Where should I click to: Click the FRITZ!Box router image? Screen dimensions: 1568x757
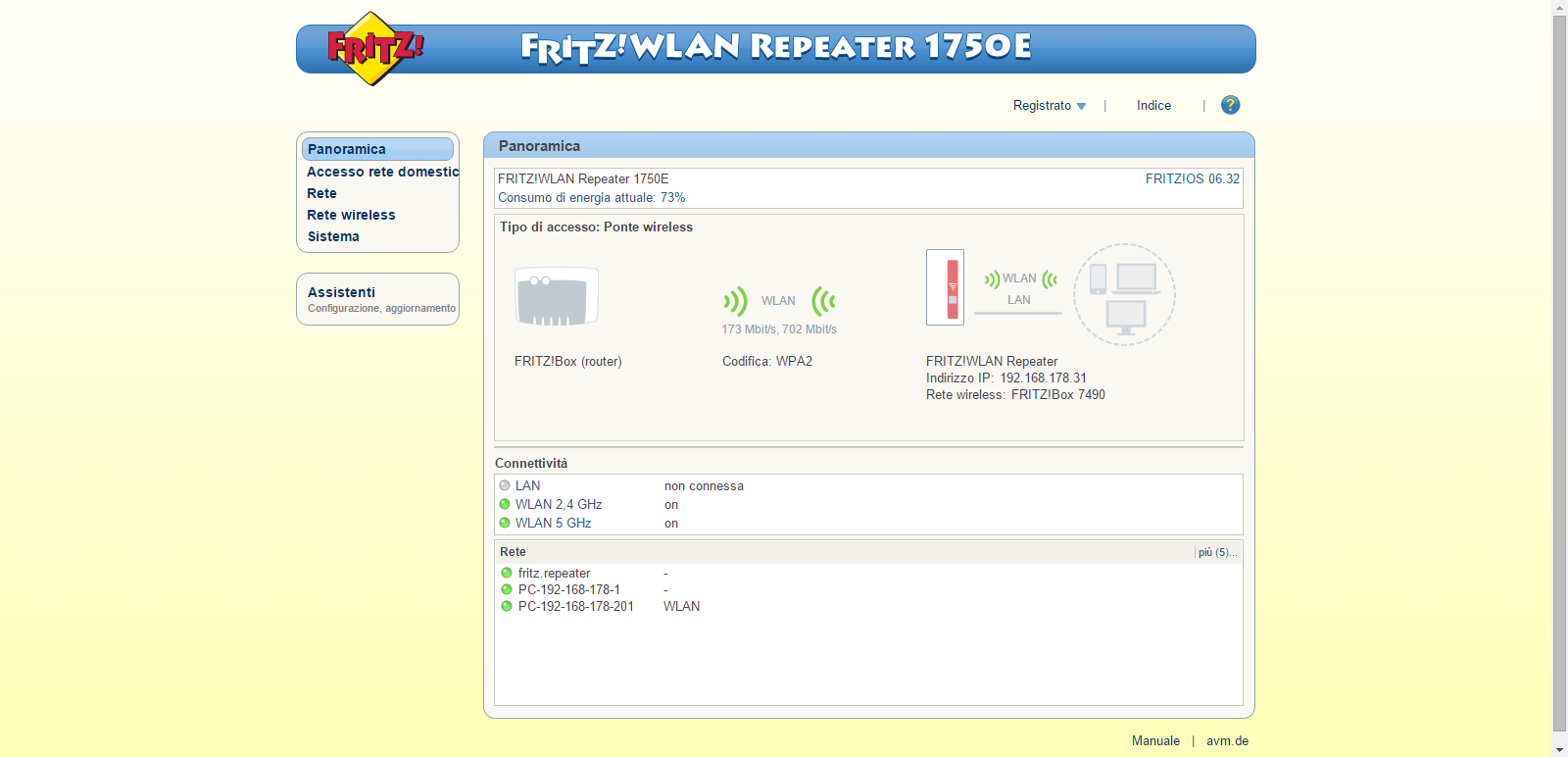point(556,296)
